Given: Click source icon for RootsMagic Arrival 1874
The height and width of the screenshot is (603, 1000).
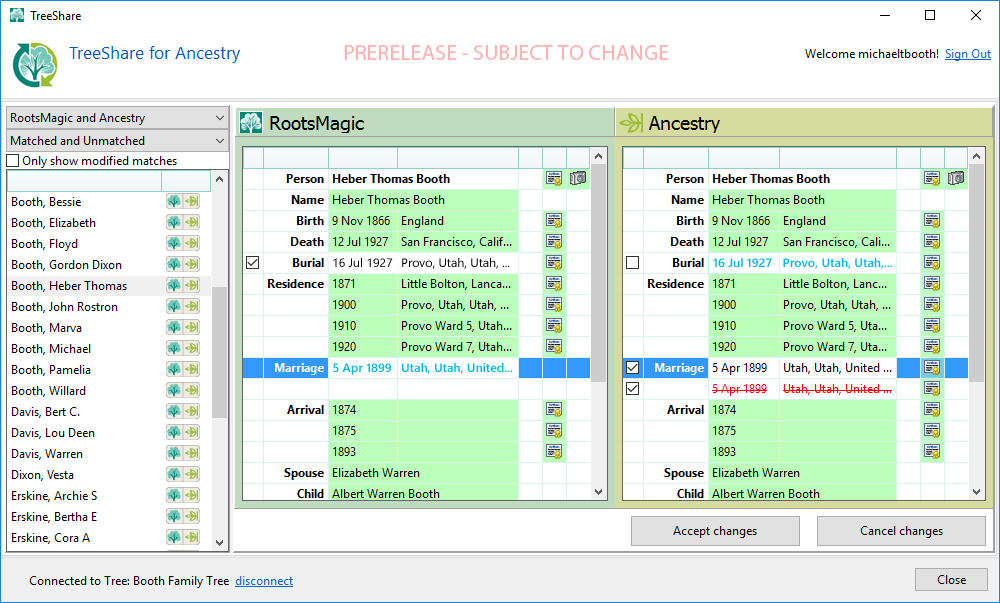Looking at the screenshot, I should click(x=554, y=410).
